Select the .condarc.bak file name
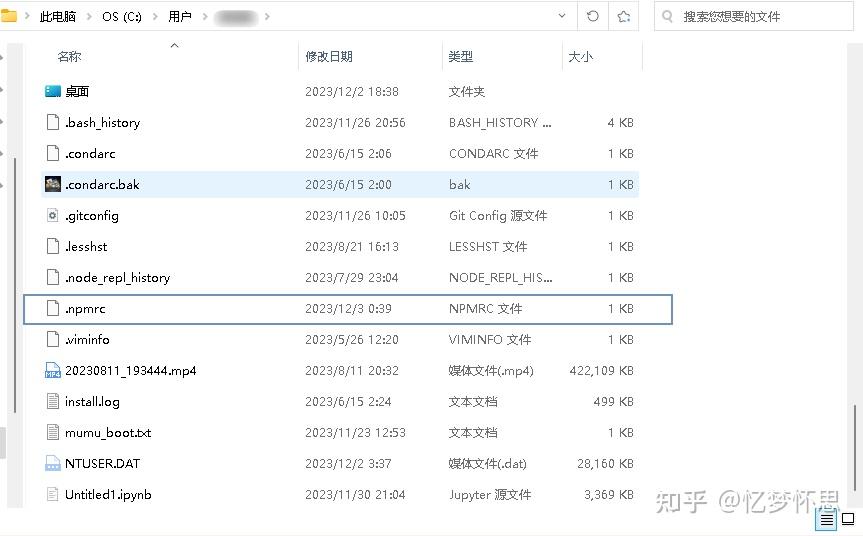This screenshot has height=536, width=863. tap(102, 184)
